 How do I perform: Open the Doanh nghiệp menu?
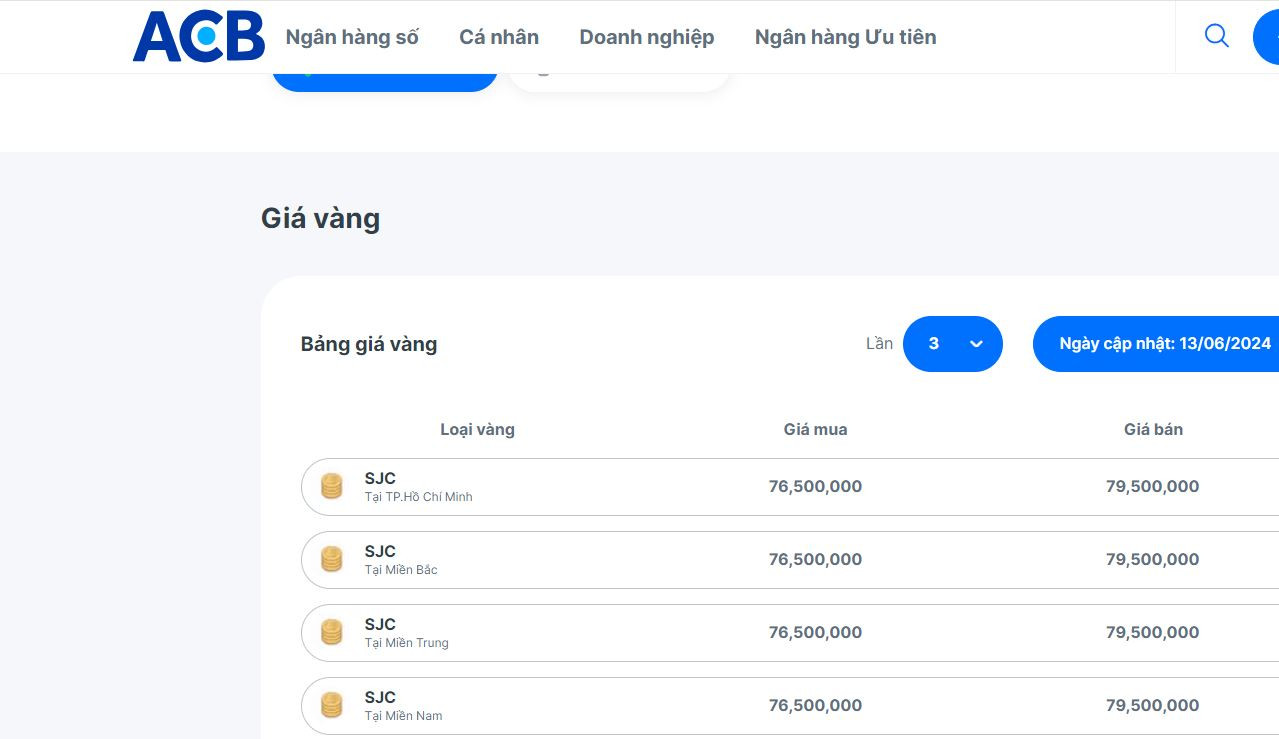[646, 37]
